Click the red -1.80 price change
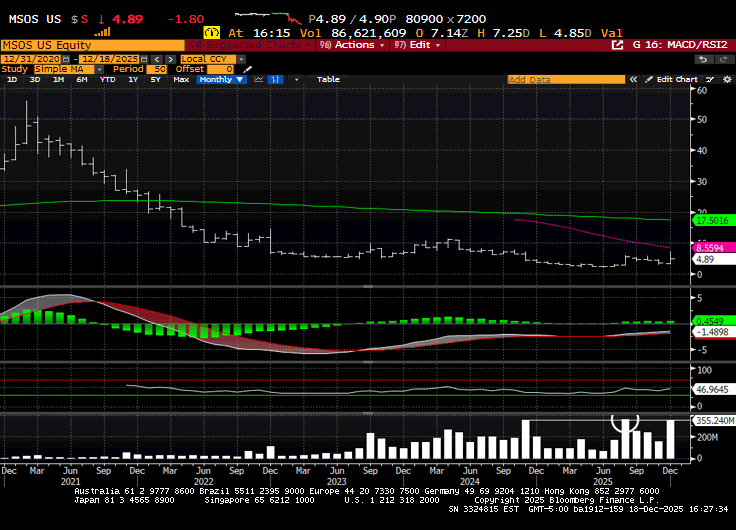Screen dimensions: 736x530 [186, 19]
